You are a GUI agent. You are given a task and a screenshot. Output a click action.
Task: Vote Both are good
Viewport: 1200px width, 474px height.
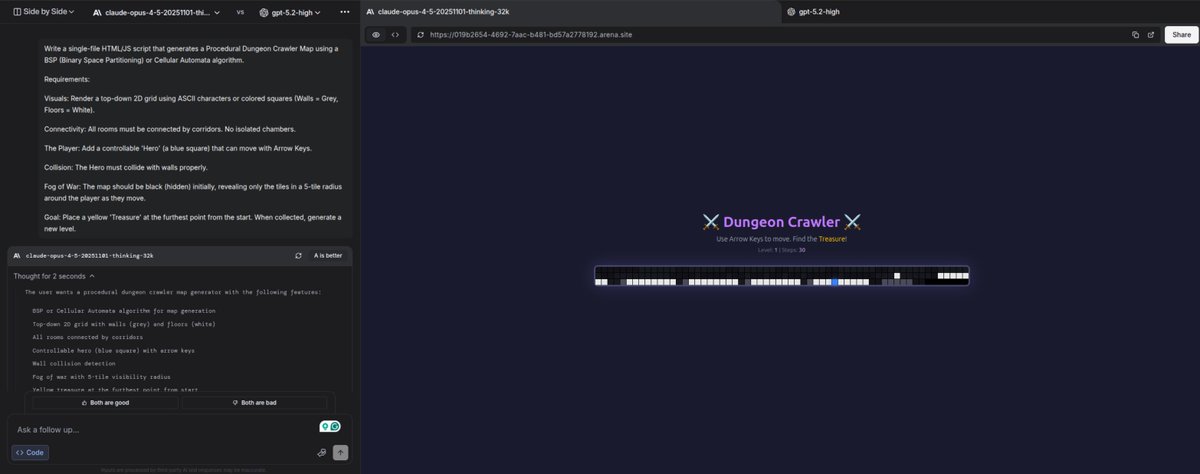click(x=105, y=402)
